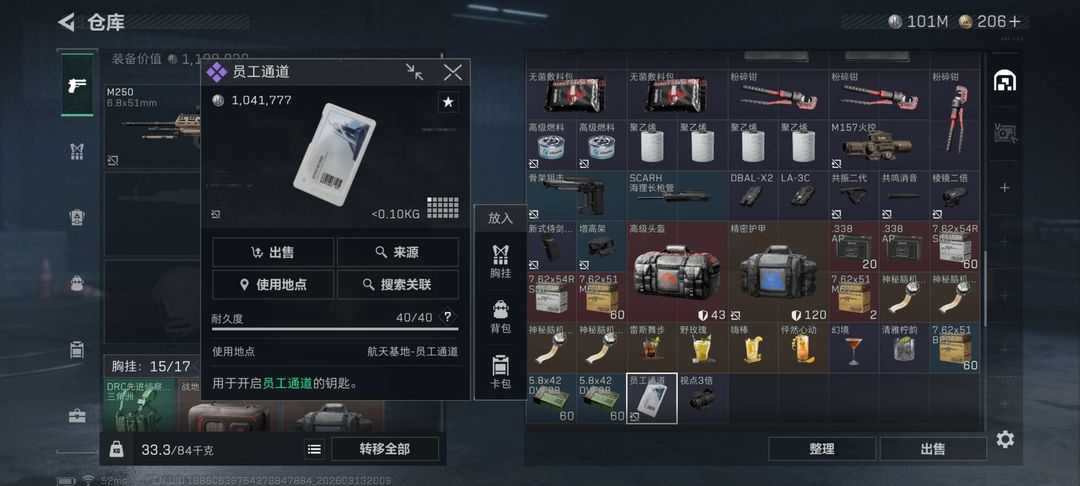
Task: Favorite the item with the star icon
Action: 448,102
